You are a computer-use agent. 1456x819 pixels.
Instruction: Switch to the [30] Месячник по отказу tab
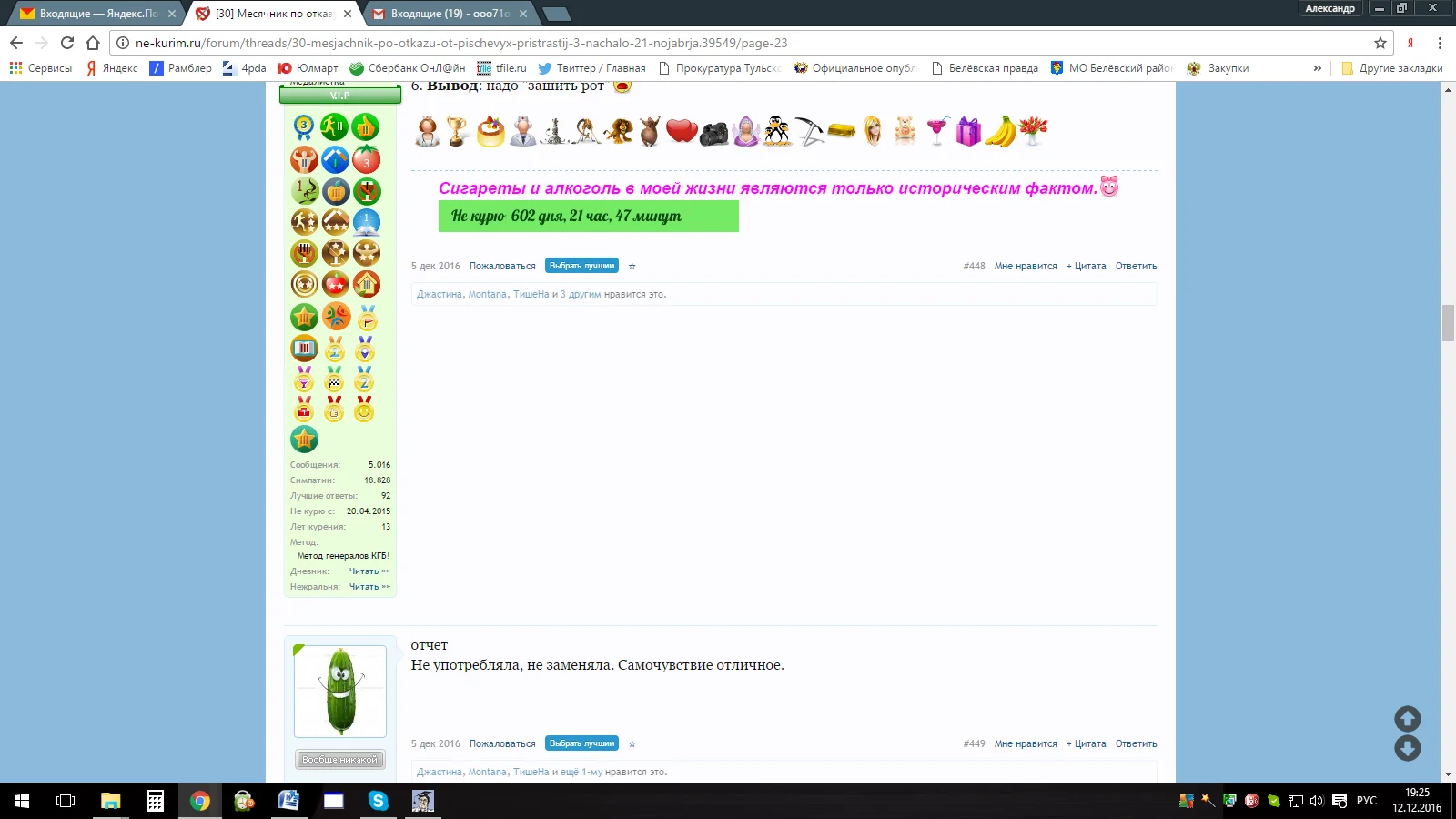click(x=274, y=14)
